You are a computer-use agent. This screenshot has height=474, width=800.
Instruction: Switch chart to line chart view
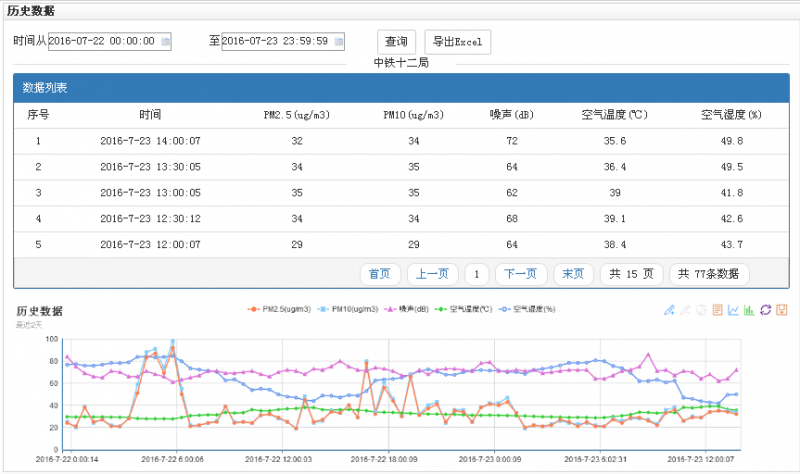(733, 310)
